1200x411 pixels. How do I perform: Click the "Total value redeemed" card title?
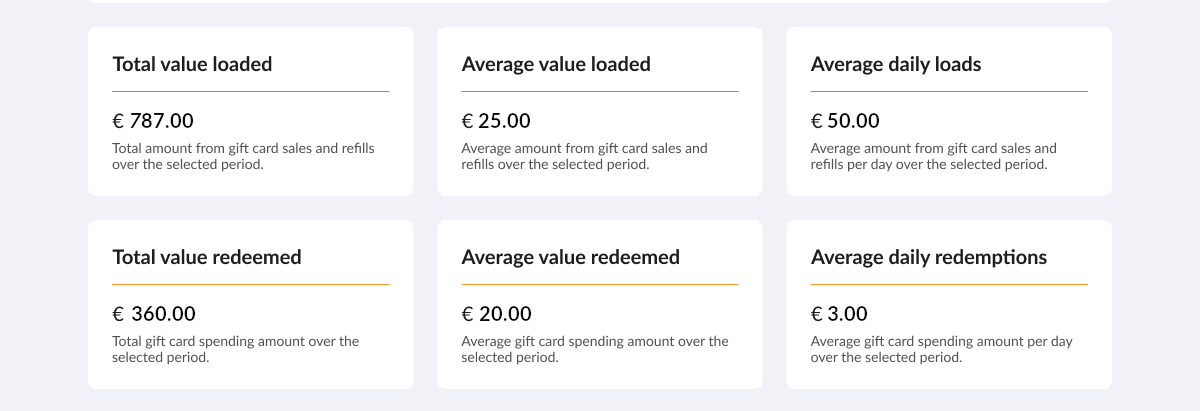pos(207,257)
